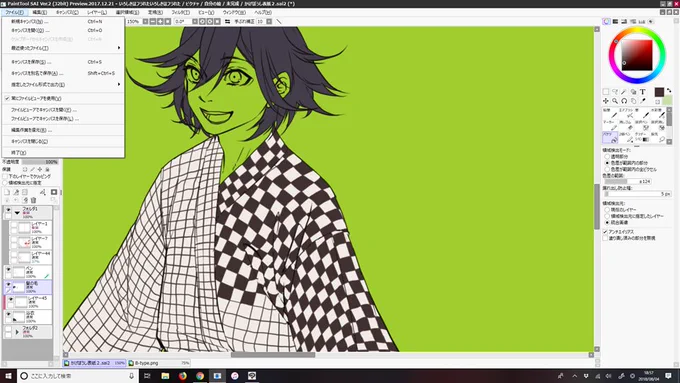
Task: Open 指定したファイル形式で出力 submenu
Action: point(63,85)
